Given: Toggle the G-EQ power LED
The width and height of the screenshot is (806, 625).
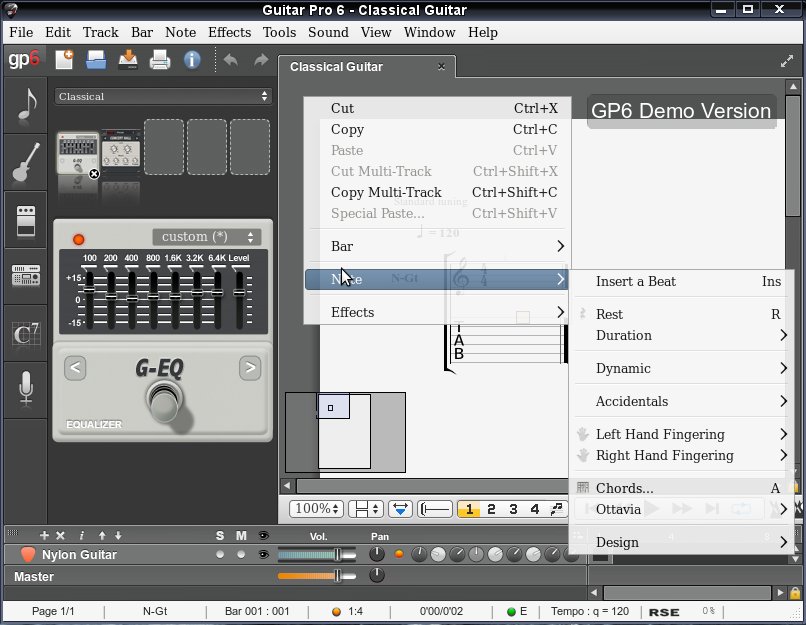Looking at the screenshot, I should click(x=79, y=239).
